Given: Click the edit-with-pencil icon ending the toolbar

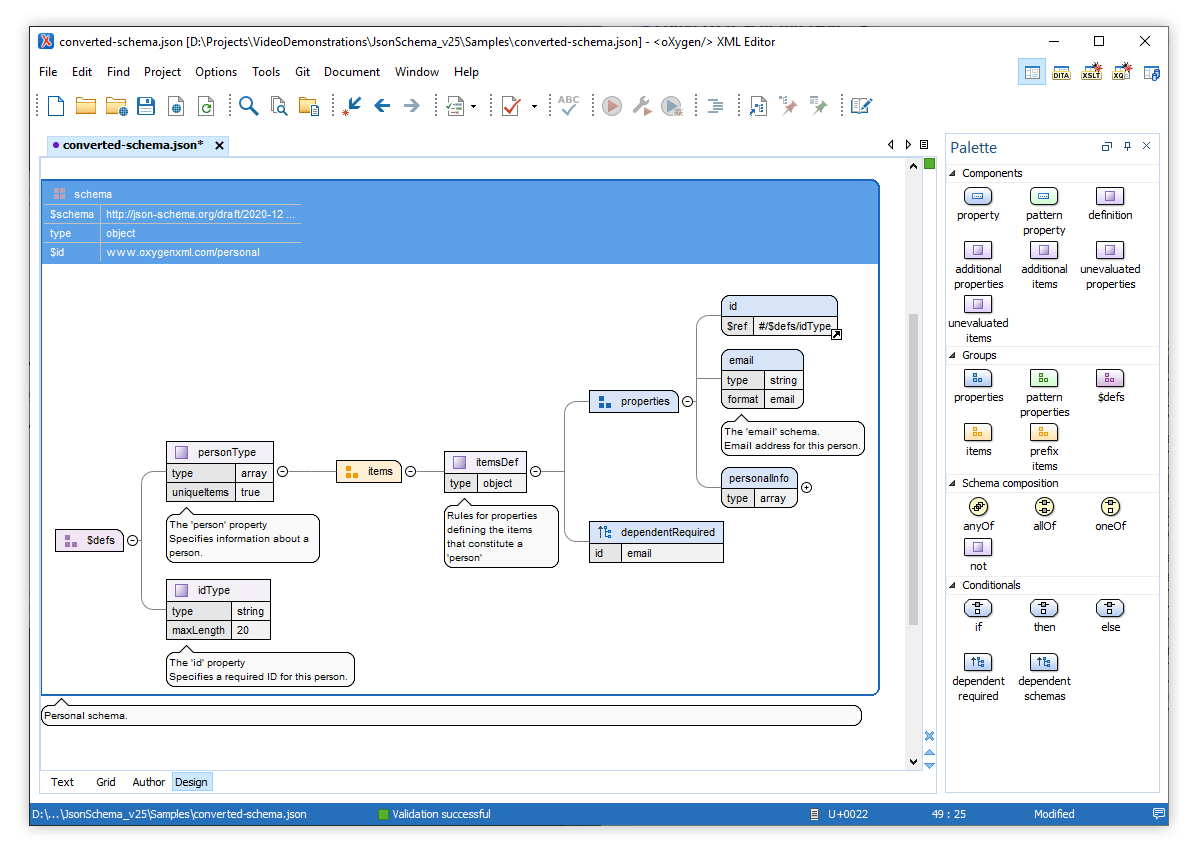Looking at the screenshot, I should 861,106.
